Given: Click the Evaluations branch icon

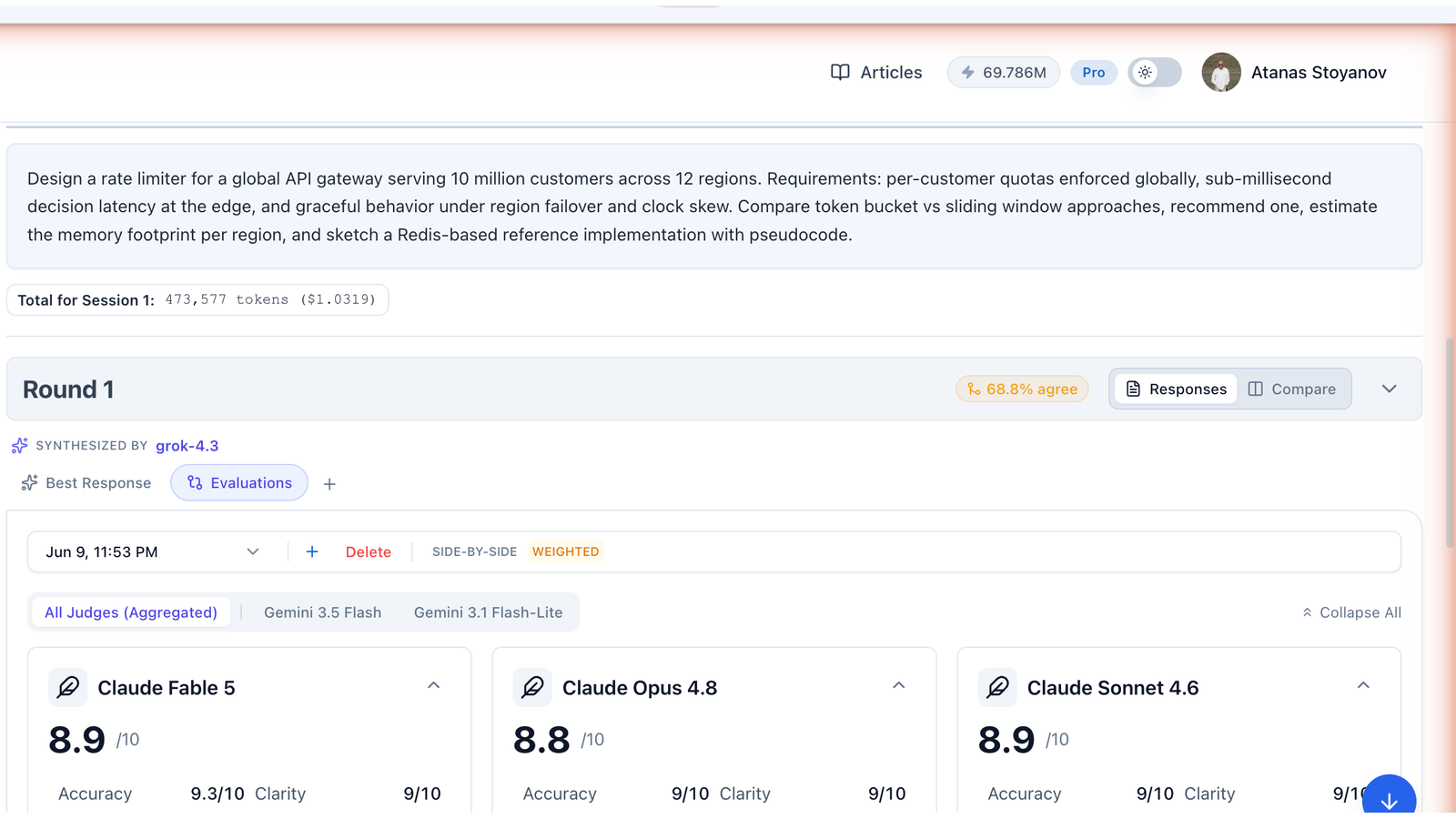Looking at the screenshot, I should tap(195, 482).
